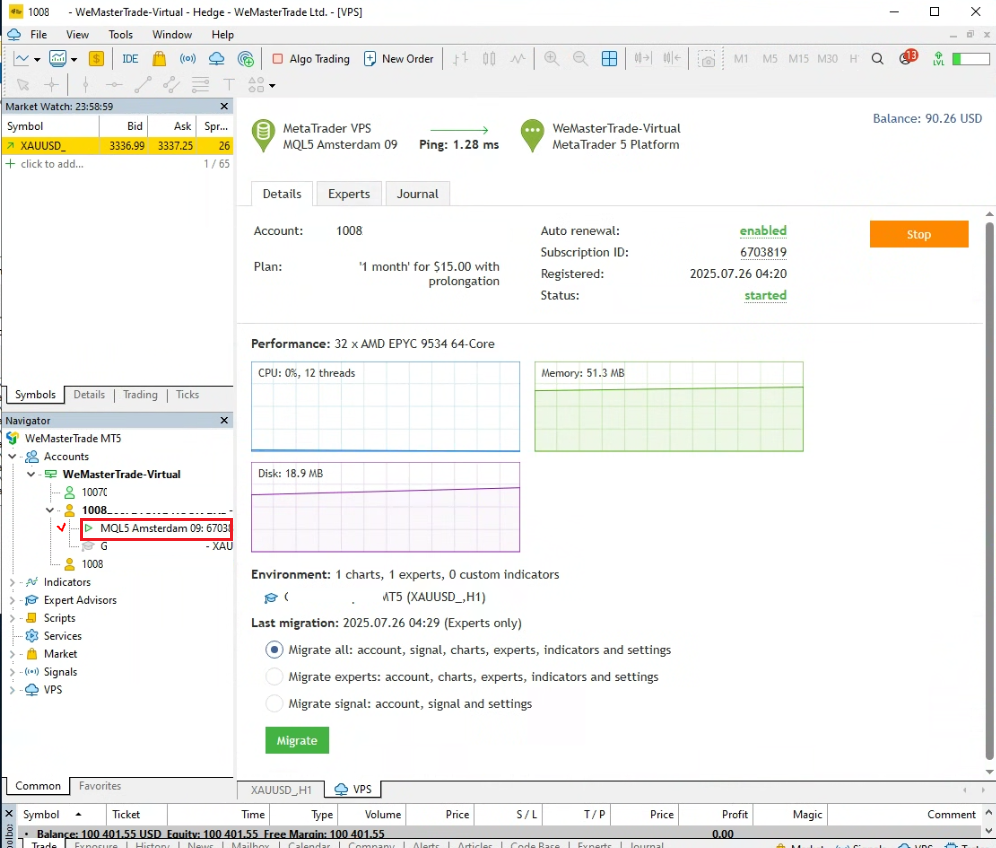Click the orange Stop button
The height and width of the screenshot is (848, 996).
(919, 234)
